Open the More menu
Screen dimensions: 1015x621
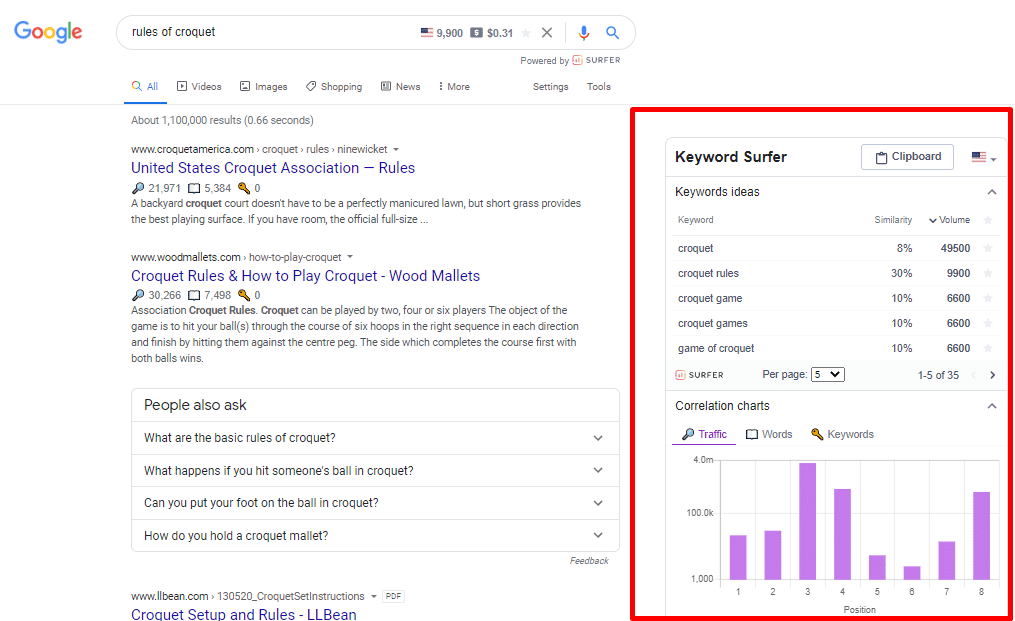[x=454, y=87]
